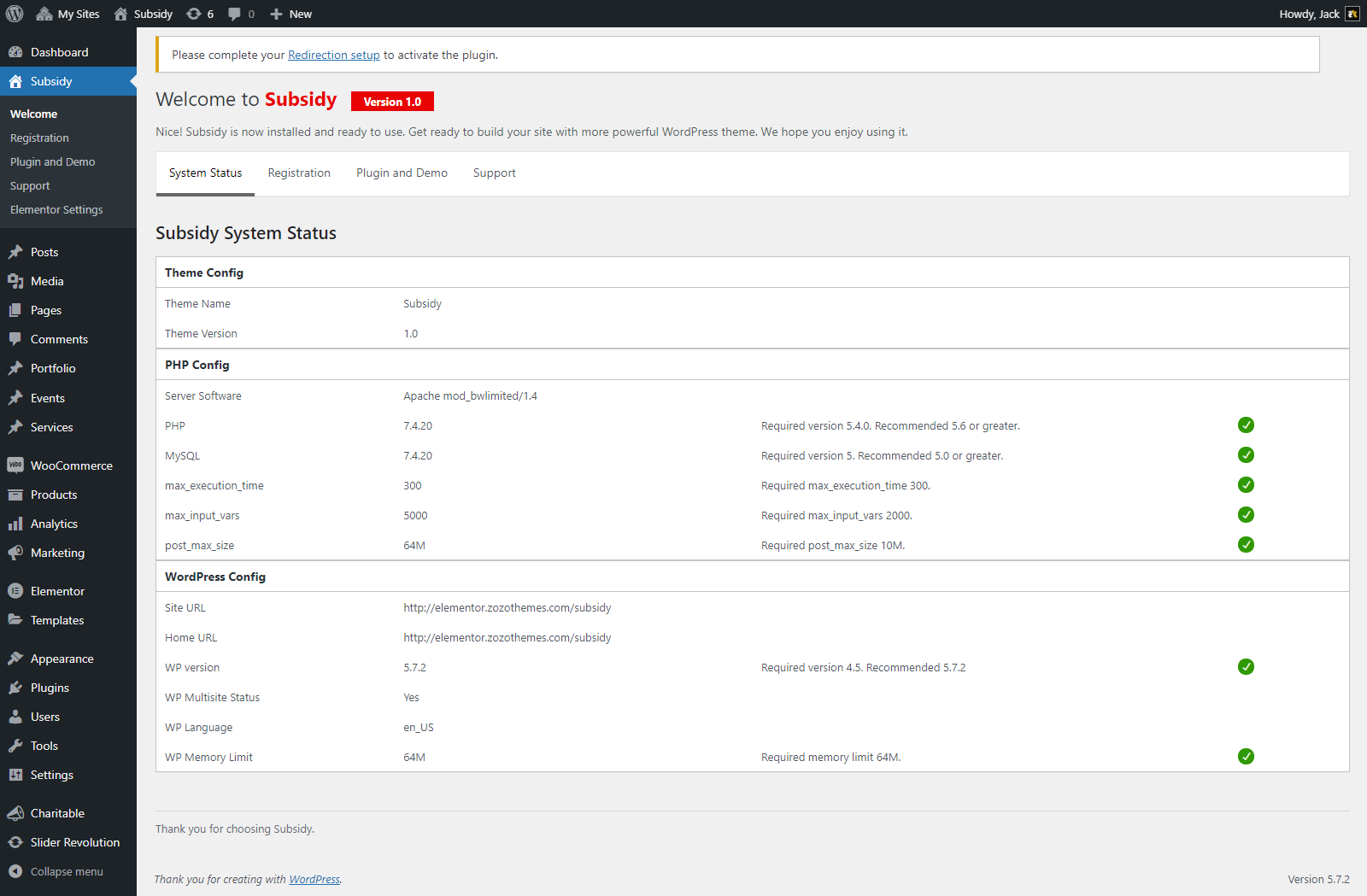Click the WordPress logo icon
This screenshot has height=896, width=1367.
point(15,14)
